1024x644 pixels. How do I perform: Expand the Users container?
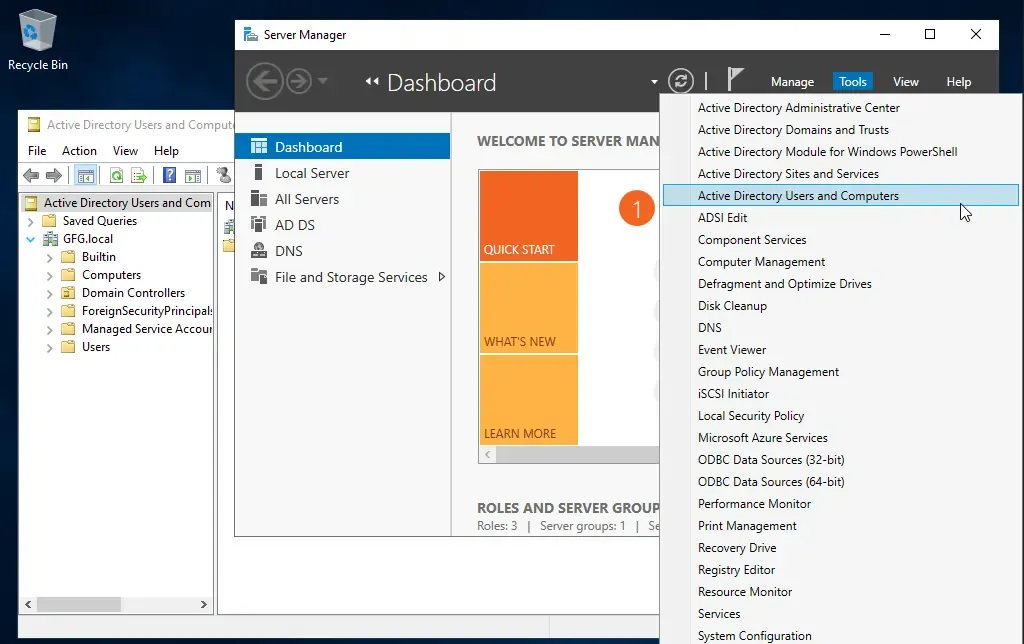(x=50, y=347)
